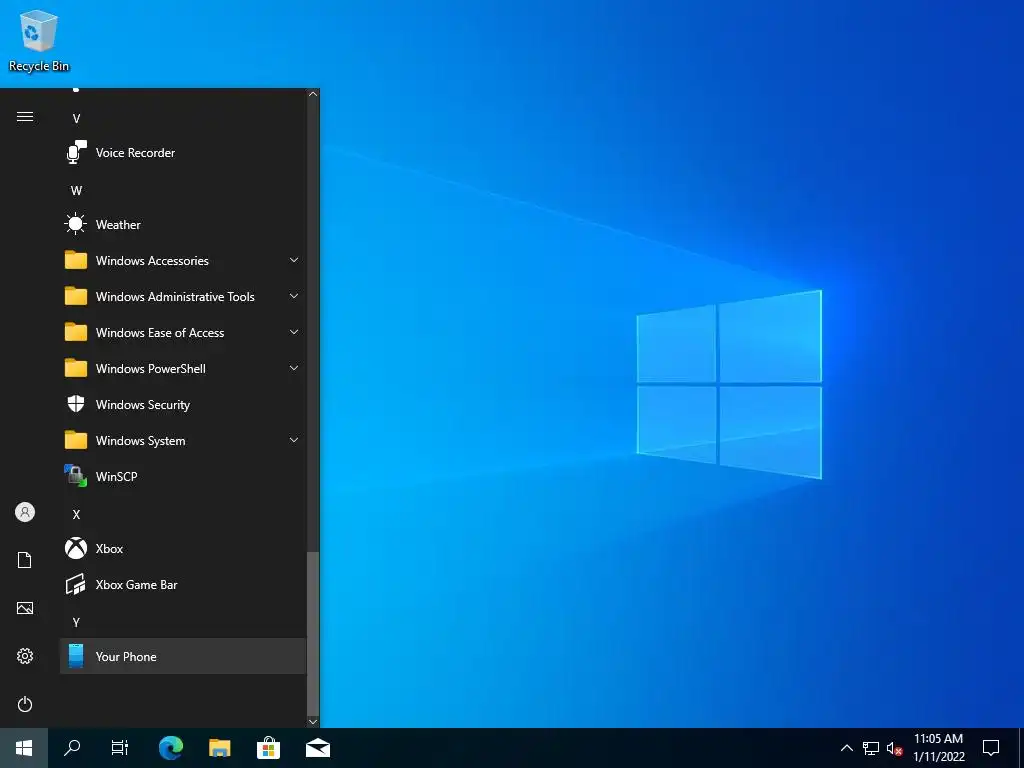Open the Mail app from the taskbar
Screen dimensions: 1024x768
click(x=318, y=748)
